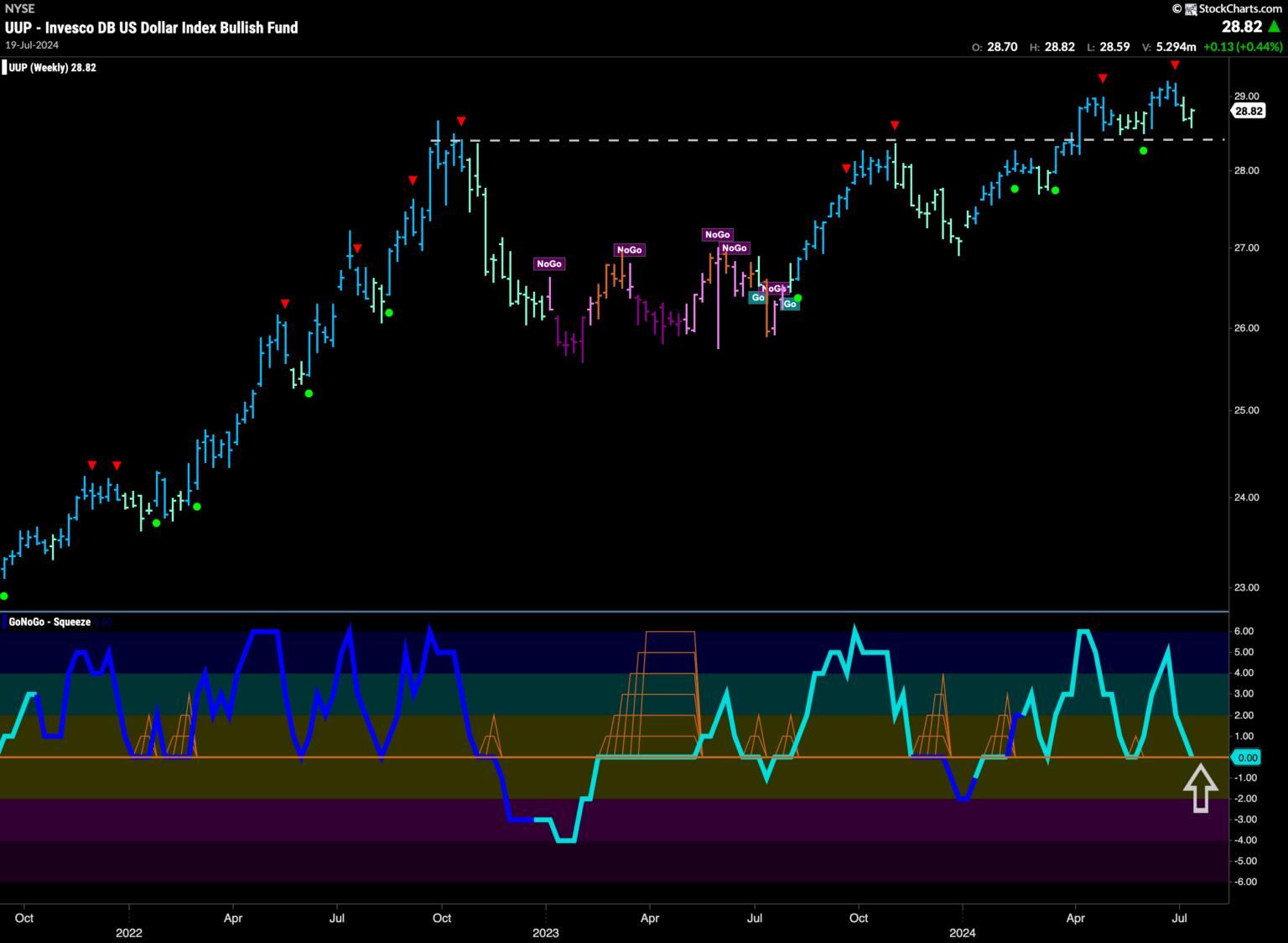This screenshot has height=943, width=1288.
Task: Click the red triangle above the highest price peak
Action: (x=1175, y=65)
